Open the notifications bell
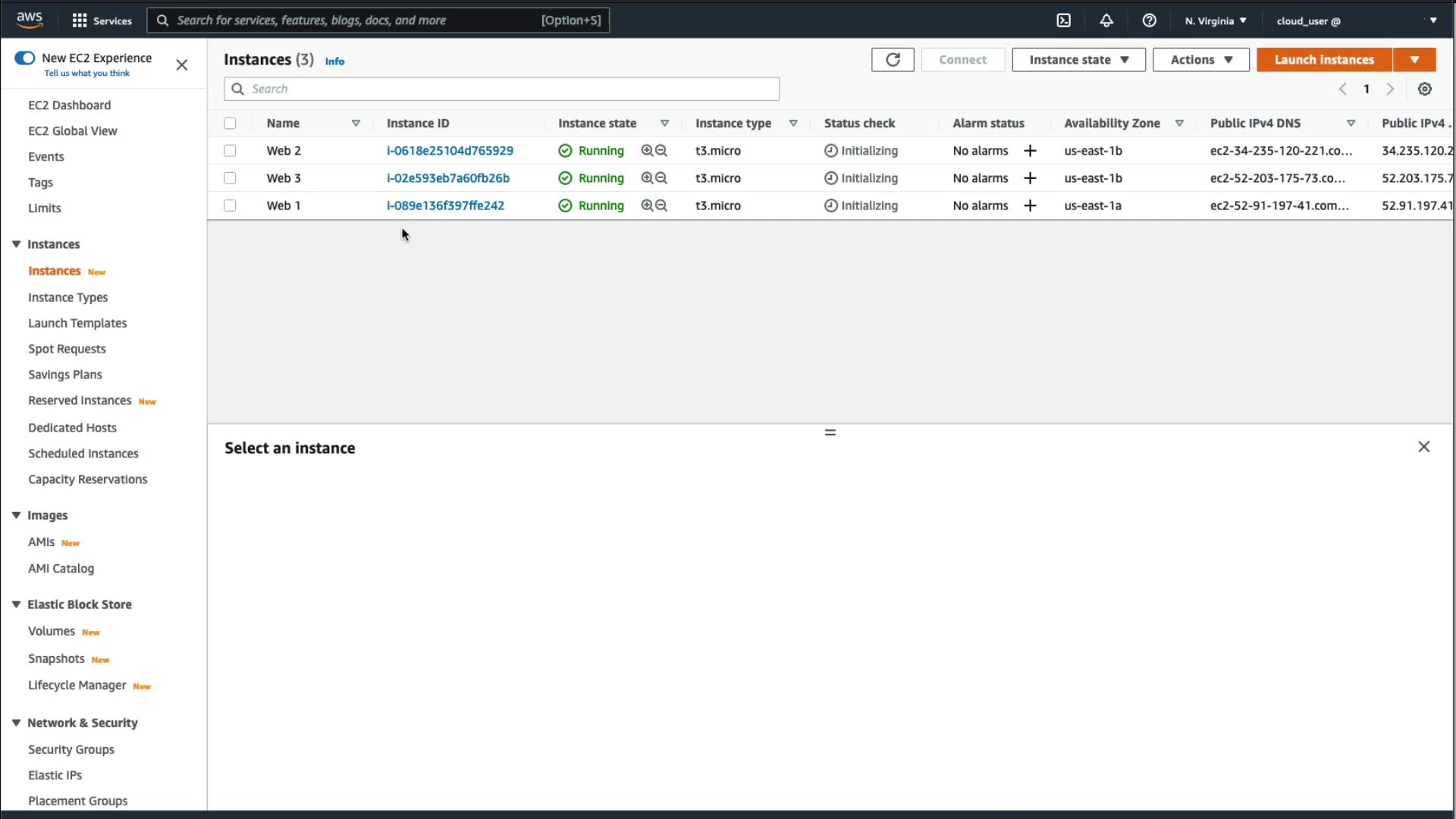The image size is (1456, 819). pos(1106,20)
